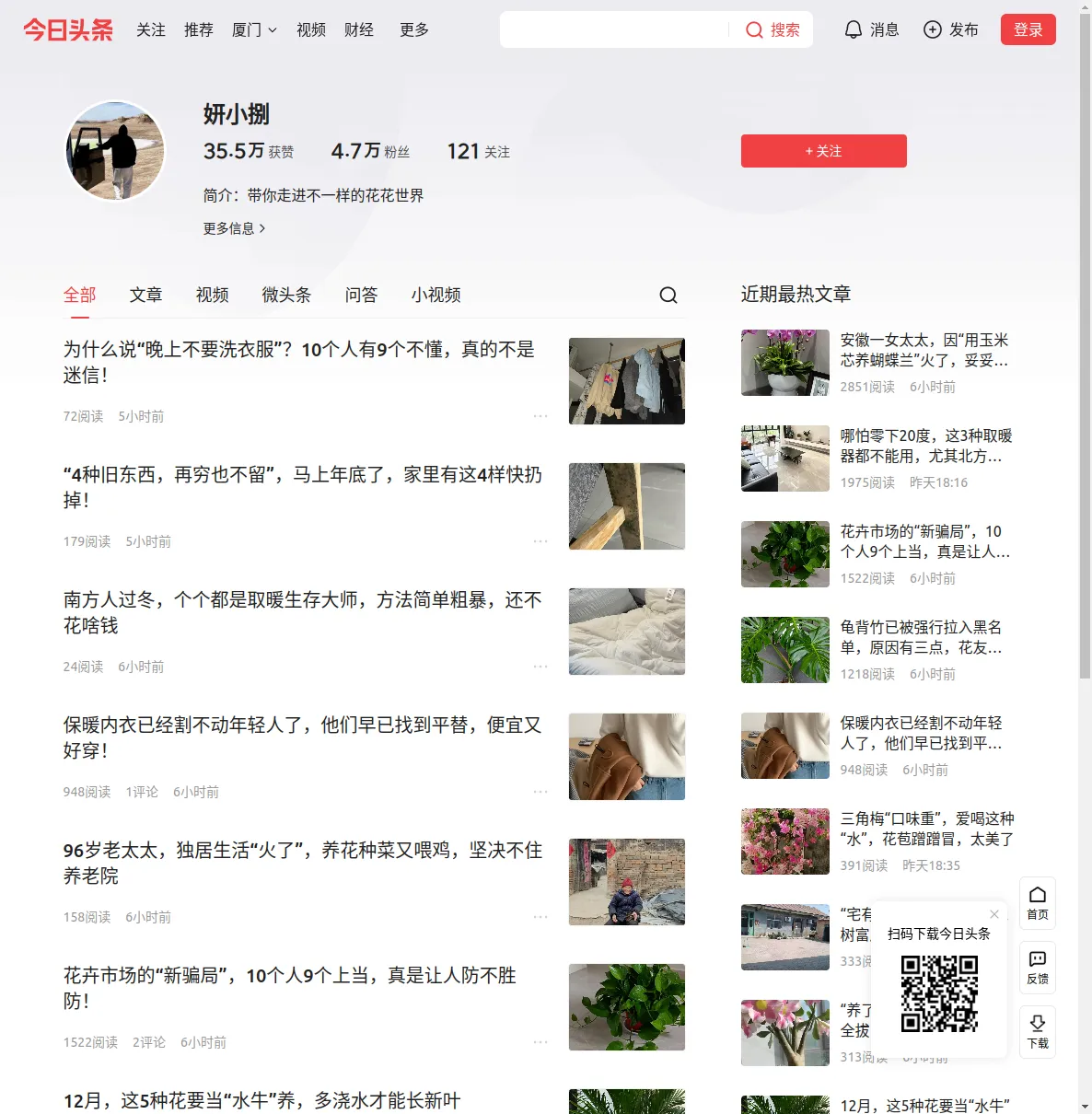Open hot article 安徽一女太太 玉米芯养蝴蝶兰
Viewport: 1092px width, 1114px height.
tap(924, 350)
